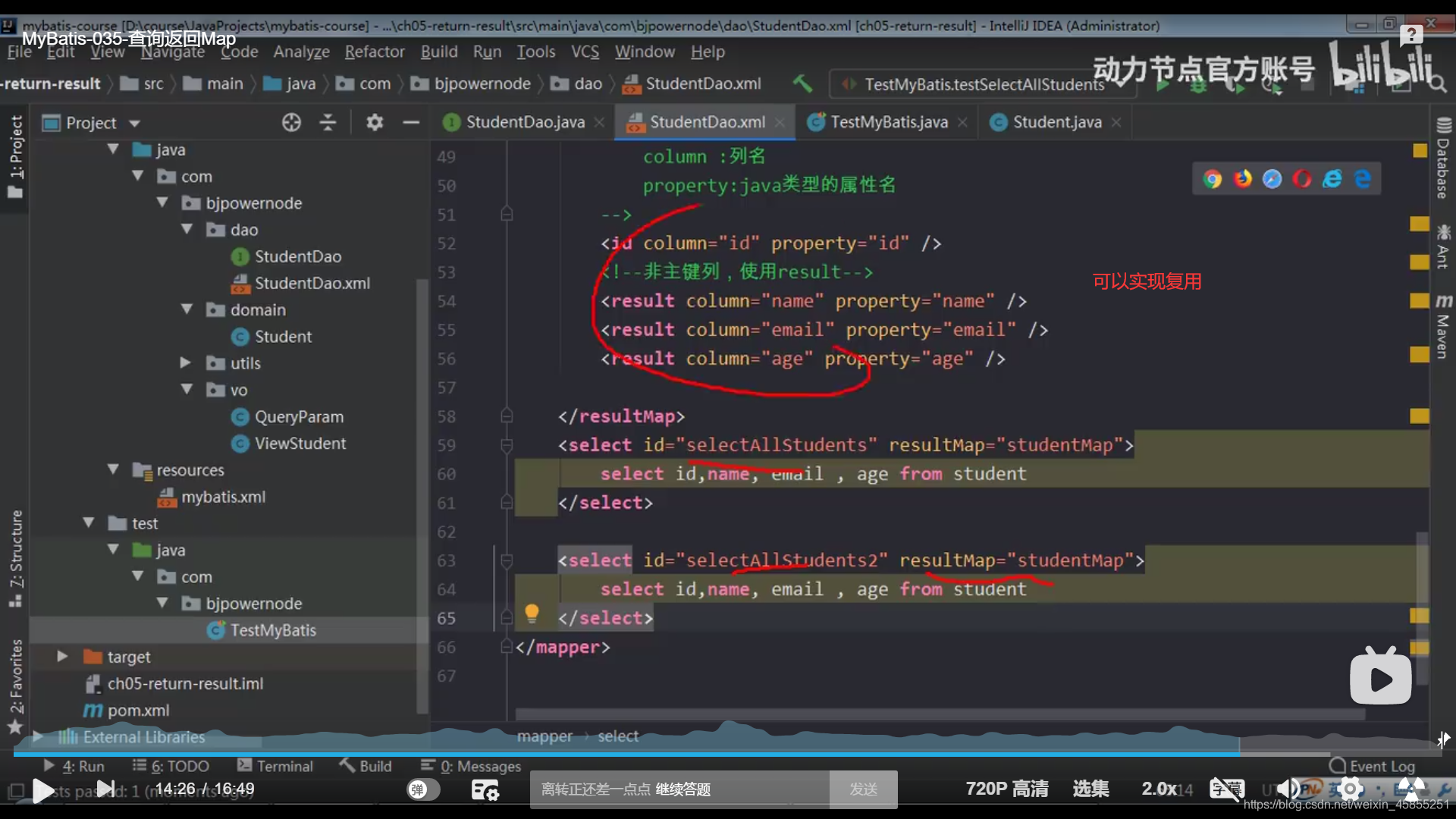The width and height of the screenshot is (1456, 819).
Task: Click the editor horizontal scrollbar
Action: (x=940, y=714)
